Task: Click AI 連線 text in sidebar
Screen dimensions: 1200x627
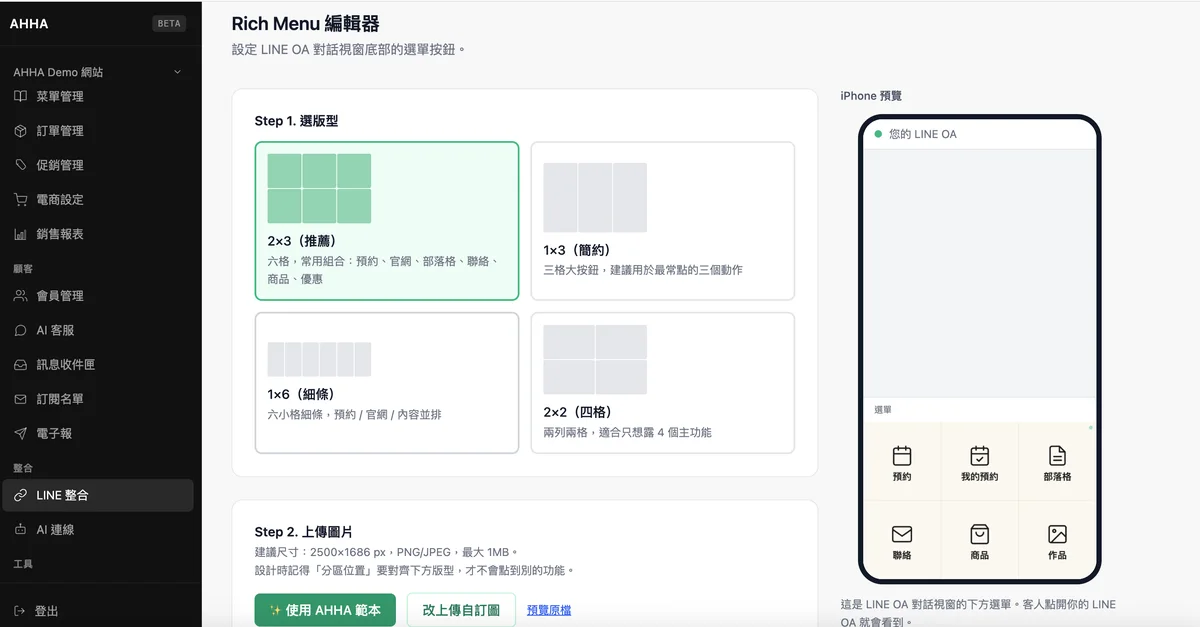Action: 55,529
